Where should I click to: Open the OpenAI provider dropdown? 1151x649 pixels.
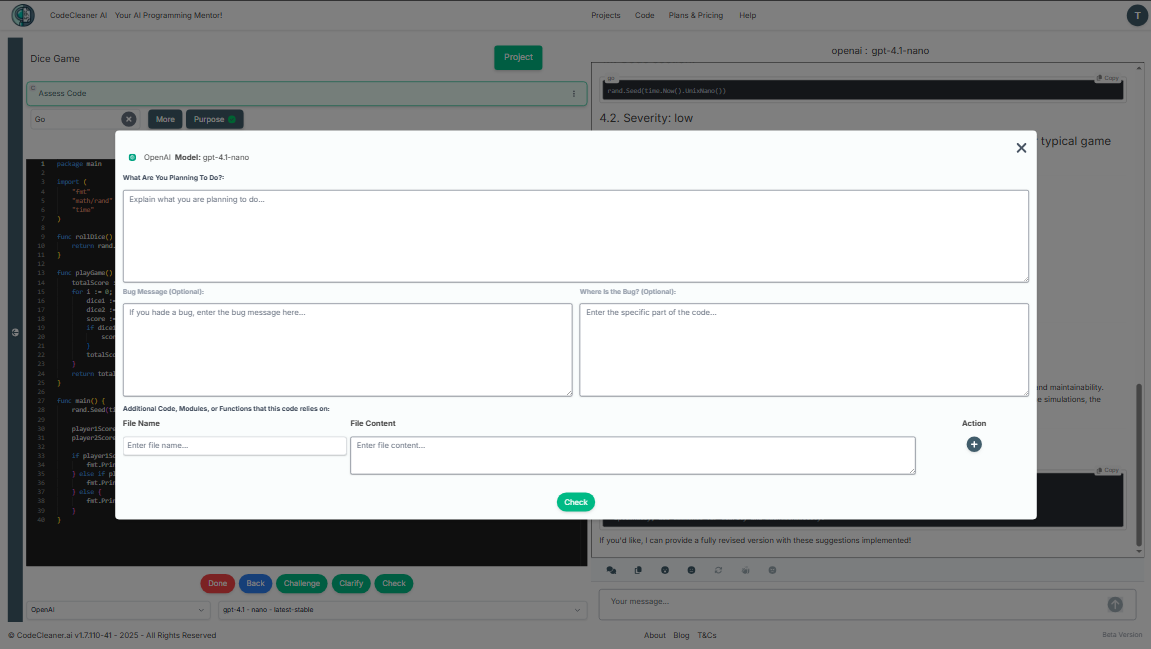(118, 610)
